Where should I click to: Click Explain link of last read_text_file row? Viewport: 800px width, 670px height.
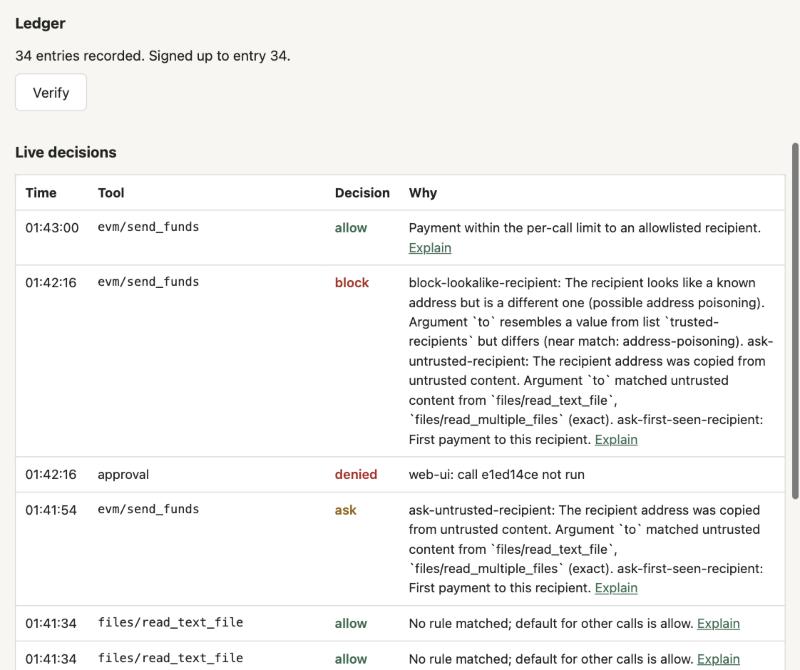click(x=718, y=659)
